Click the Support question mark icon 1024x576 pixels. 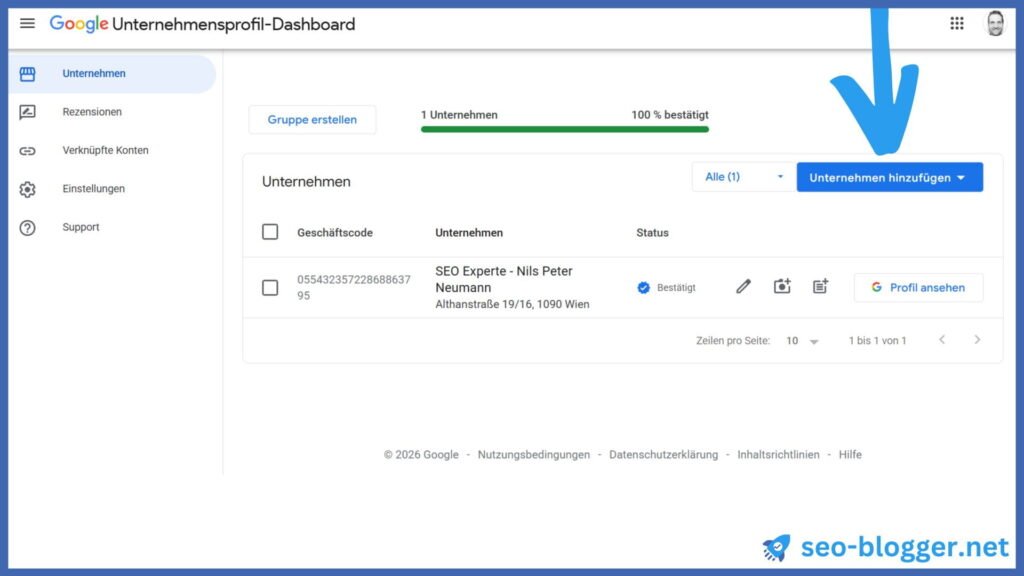click(x=27, y=228)
